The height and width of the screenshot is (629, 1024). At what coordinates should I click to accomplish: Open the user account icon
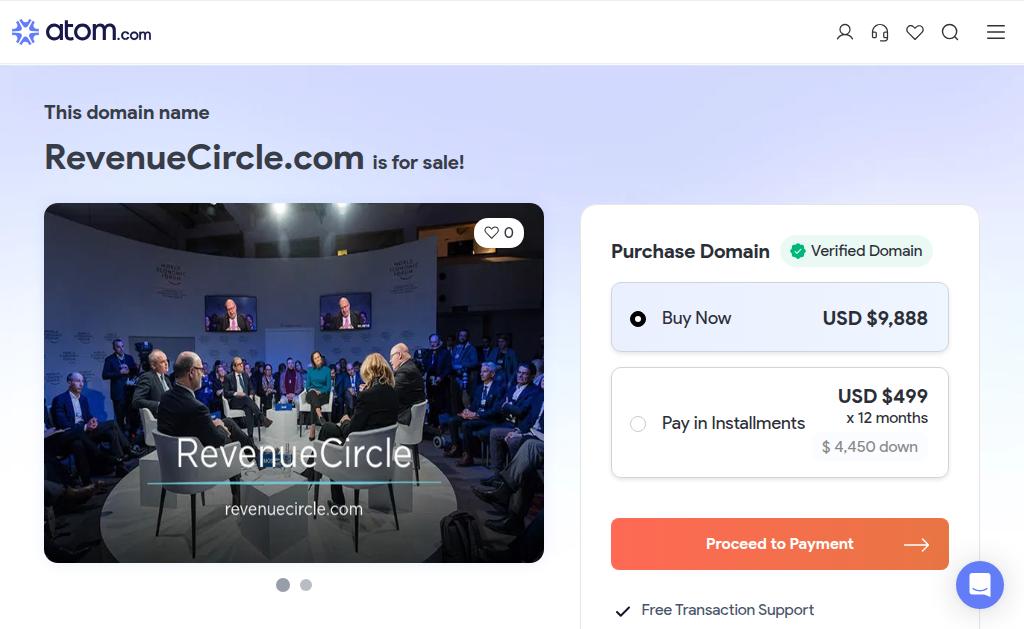coord(845,32)
